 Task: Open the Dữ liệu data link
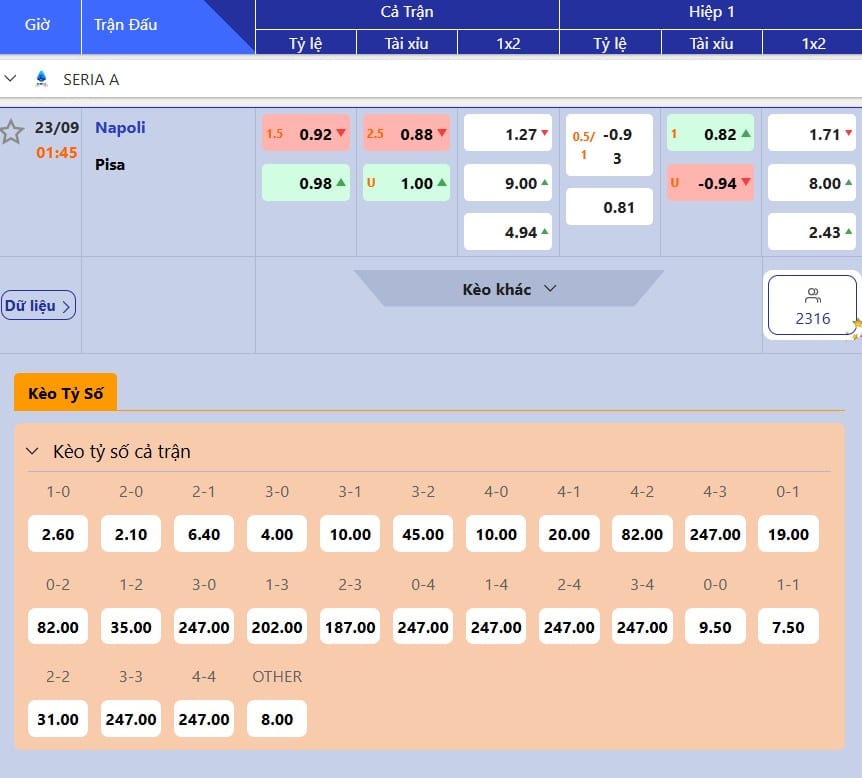point(38,306)
